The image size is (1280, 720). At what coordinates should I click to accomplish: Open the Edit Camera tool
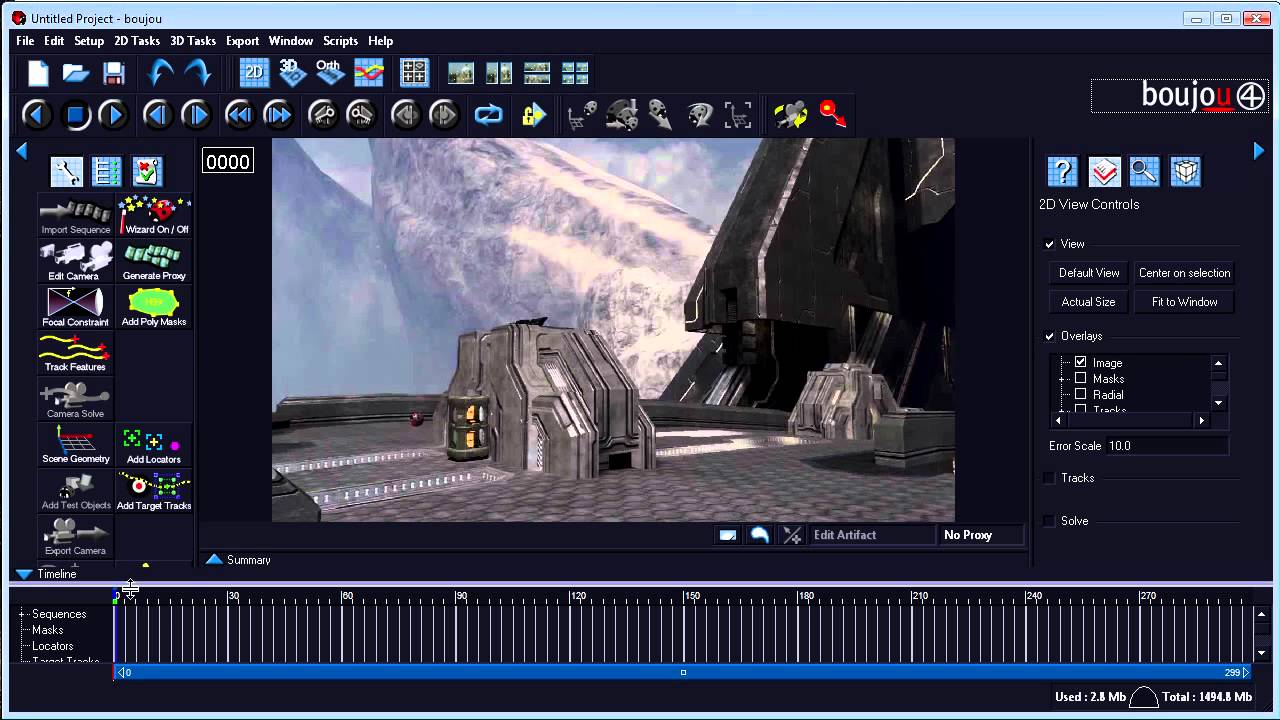76,263
